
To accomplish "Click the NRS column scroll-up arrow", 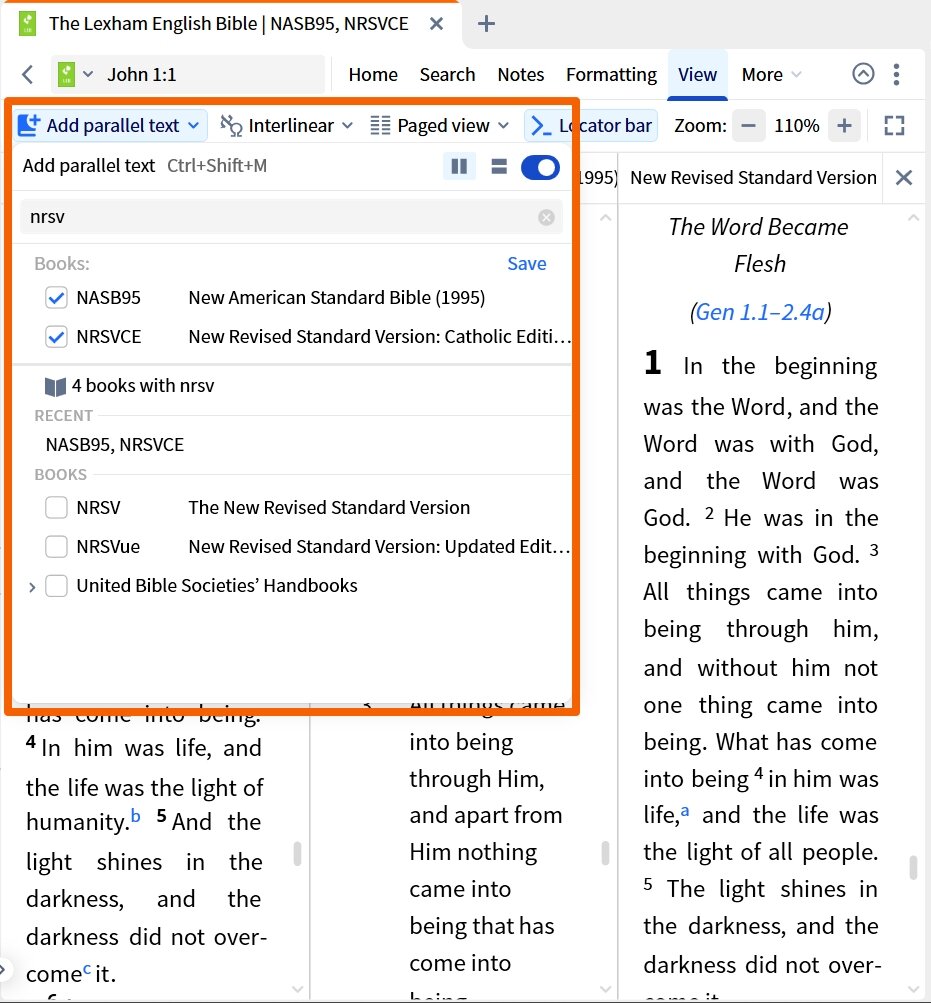I will [x=913, y=218].
